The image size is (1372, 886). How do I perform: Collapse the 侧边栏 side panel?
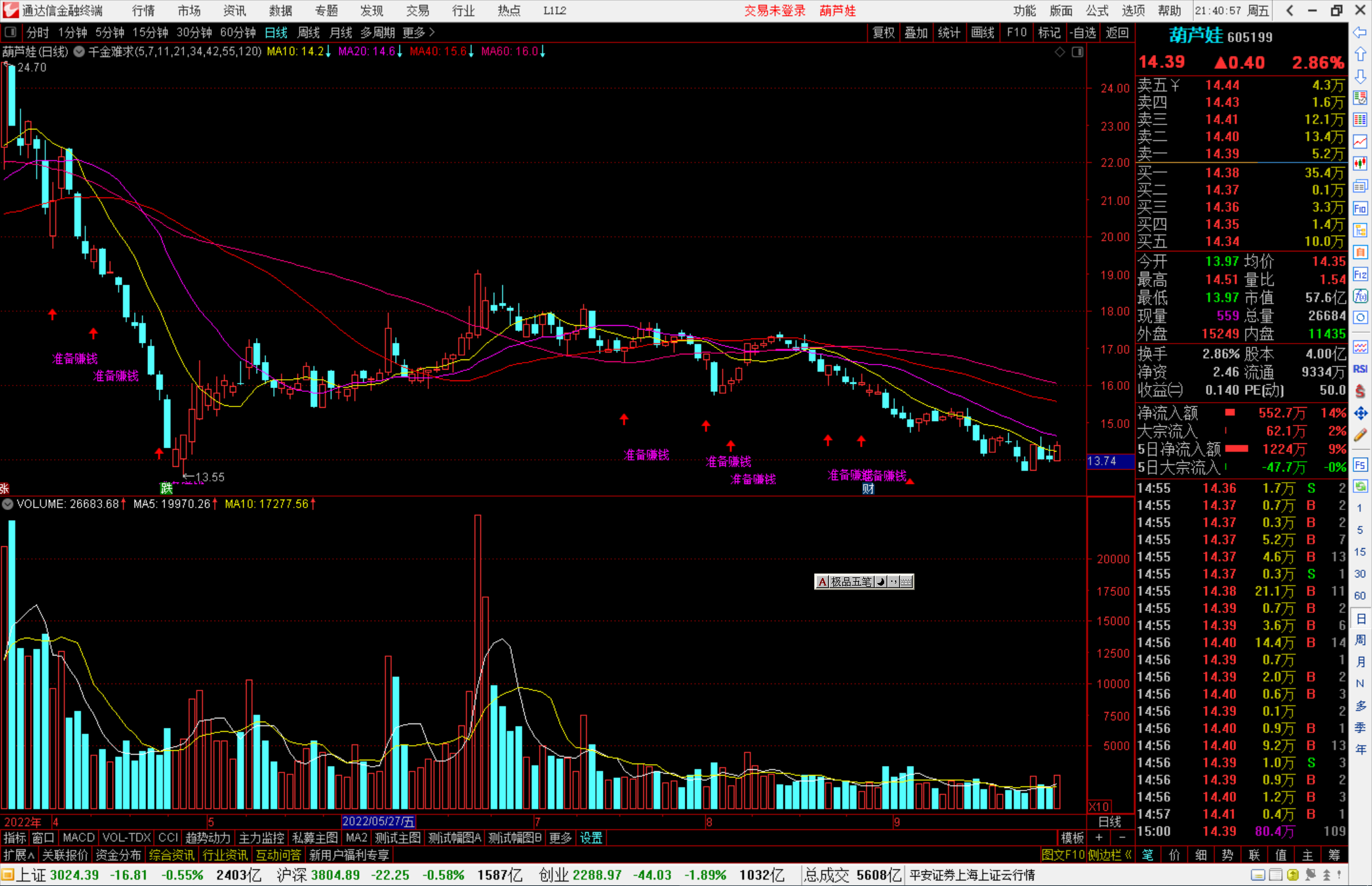[1110, 855]
